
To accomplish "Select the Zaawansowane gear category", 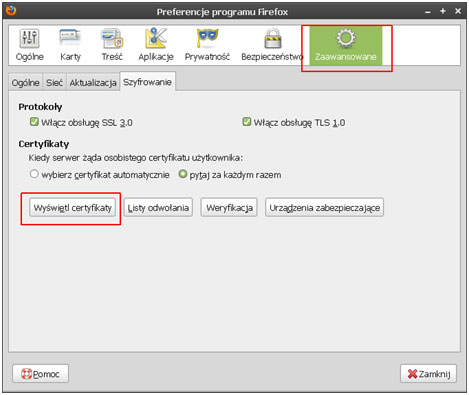I will 346,46.
